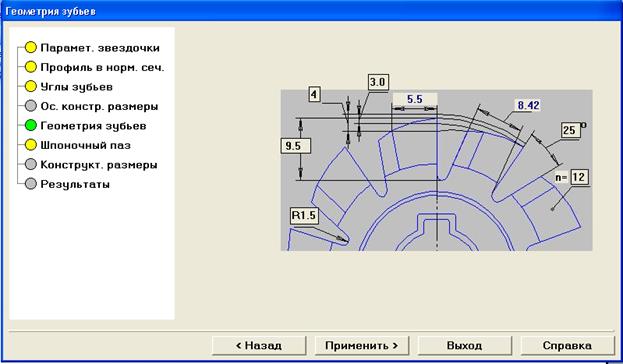The width and height of the screenshot is (623, 364).
Task: Click the computed value 8.42
Action: point(528,105)
